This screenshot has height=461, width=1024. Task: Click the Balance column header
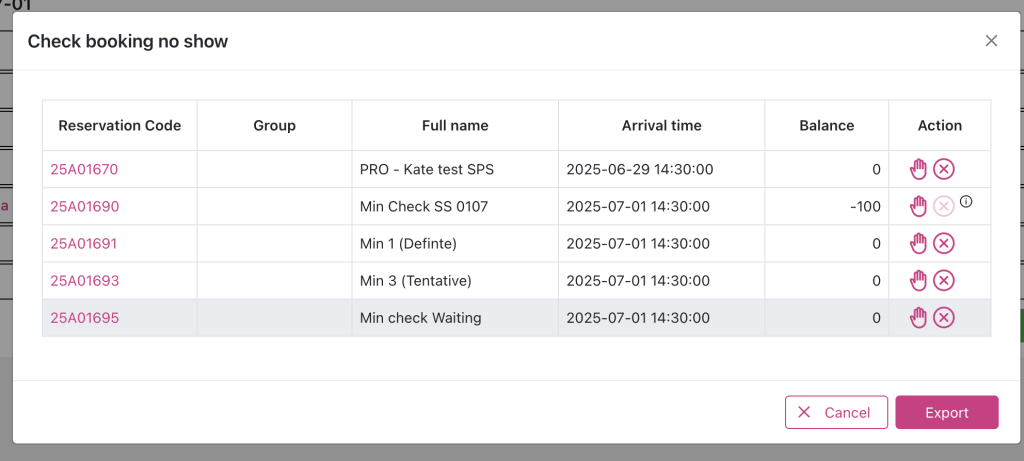pyautogui.click(x=826, y=126)
